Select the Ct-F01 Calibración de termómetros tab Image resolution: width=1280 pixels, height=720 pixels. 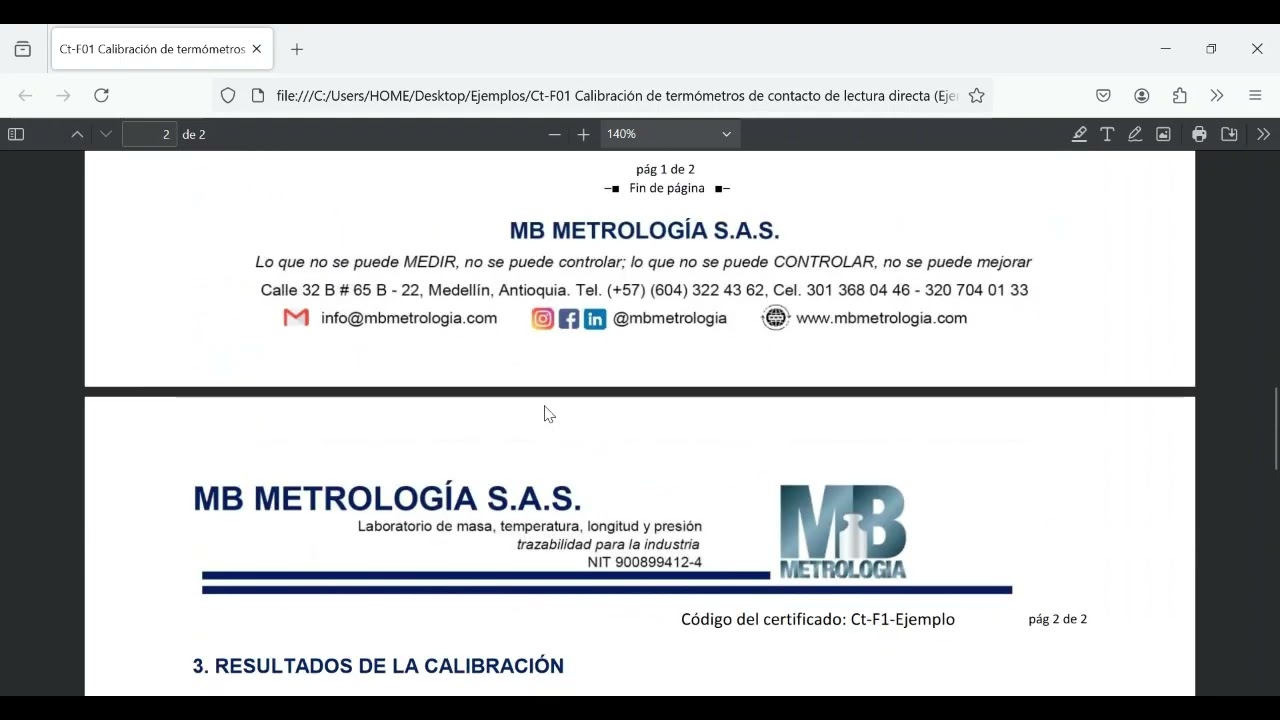coord(162,49)
